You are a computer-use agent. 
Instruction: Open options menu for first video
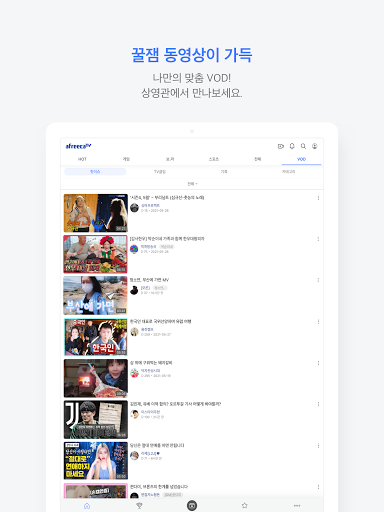tap(318, 198)
